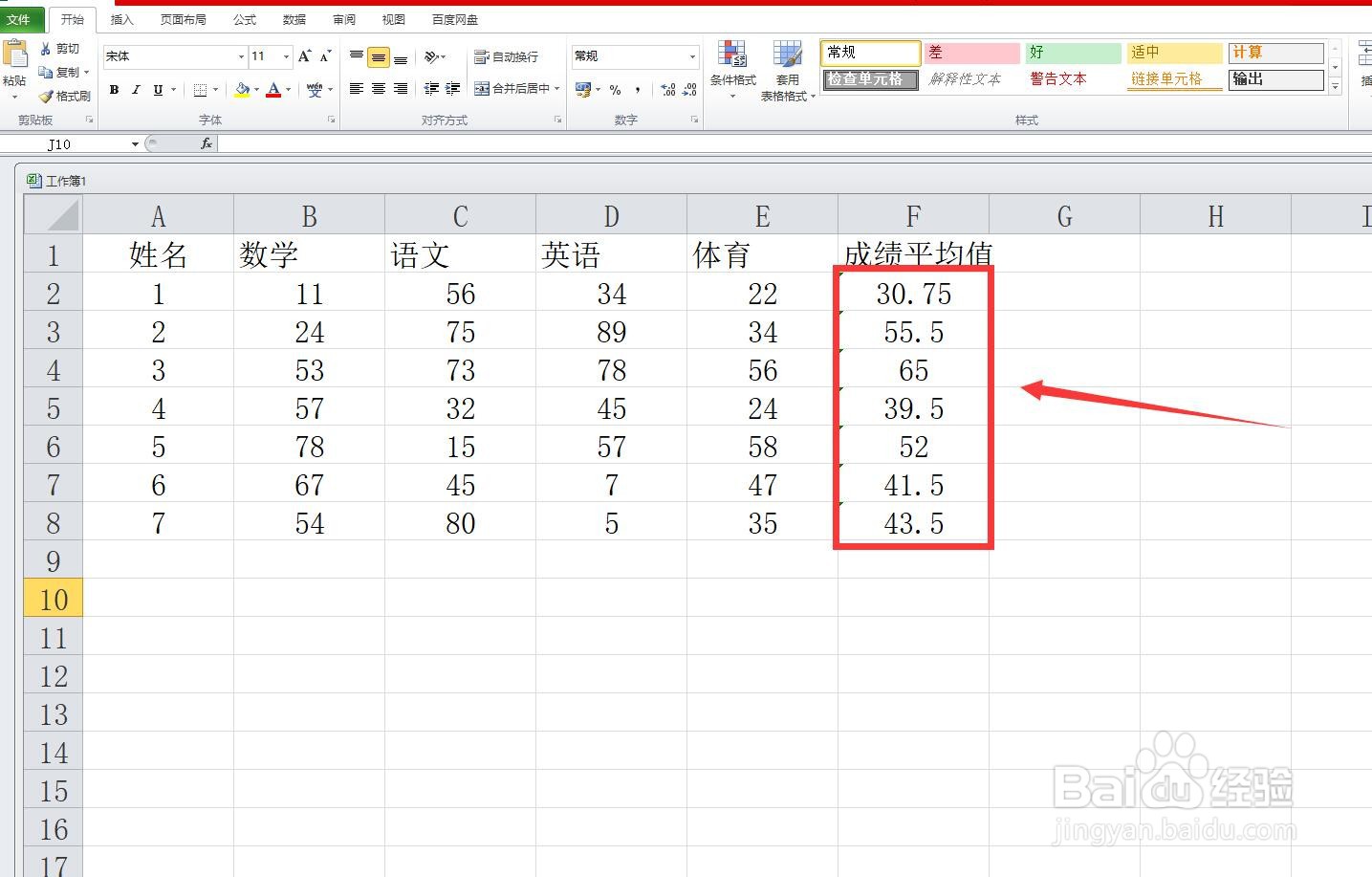Image resolution: width=1372 pixels, height=877 pixels.
Task: Click Wrap Text (自动换行) button
Action: tap(507, 57)
